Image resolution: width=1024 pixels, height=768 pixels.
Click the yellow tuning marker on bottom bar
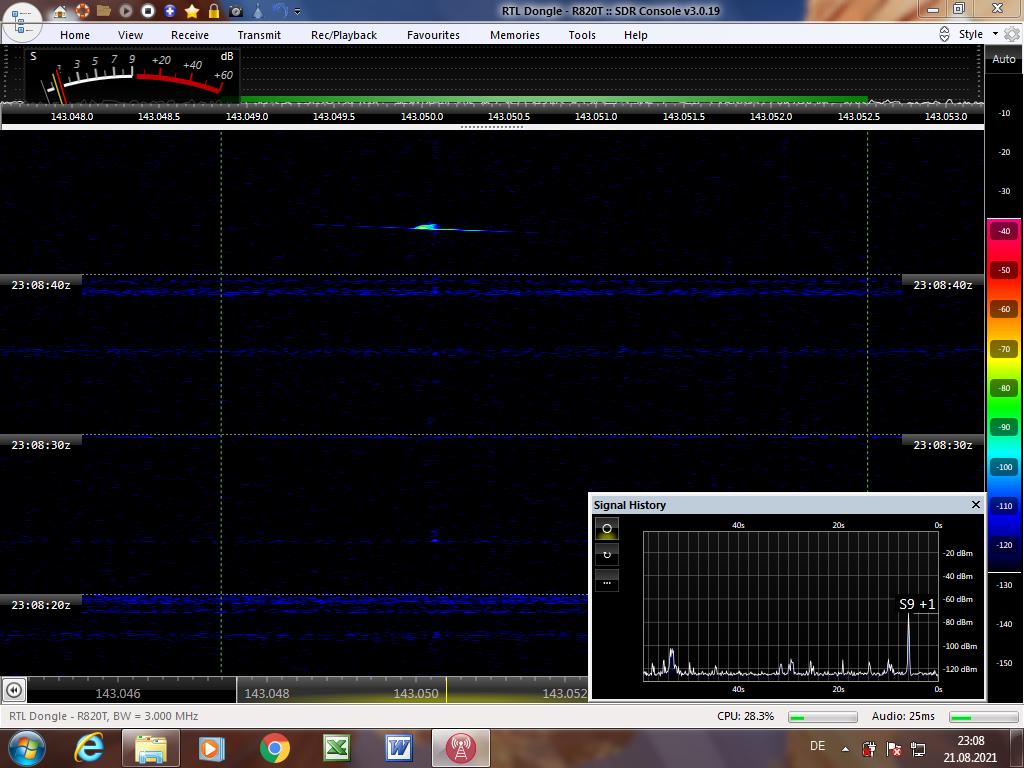point(446,690)
